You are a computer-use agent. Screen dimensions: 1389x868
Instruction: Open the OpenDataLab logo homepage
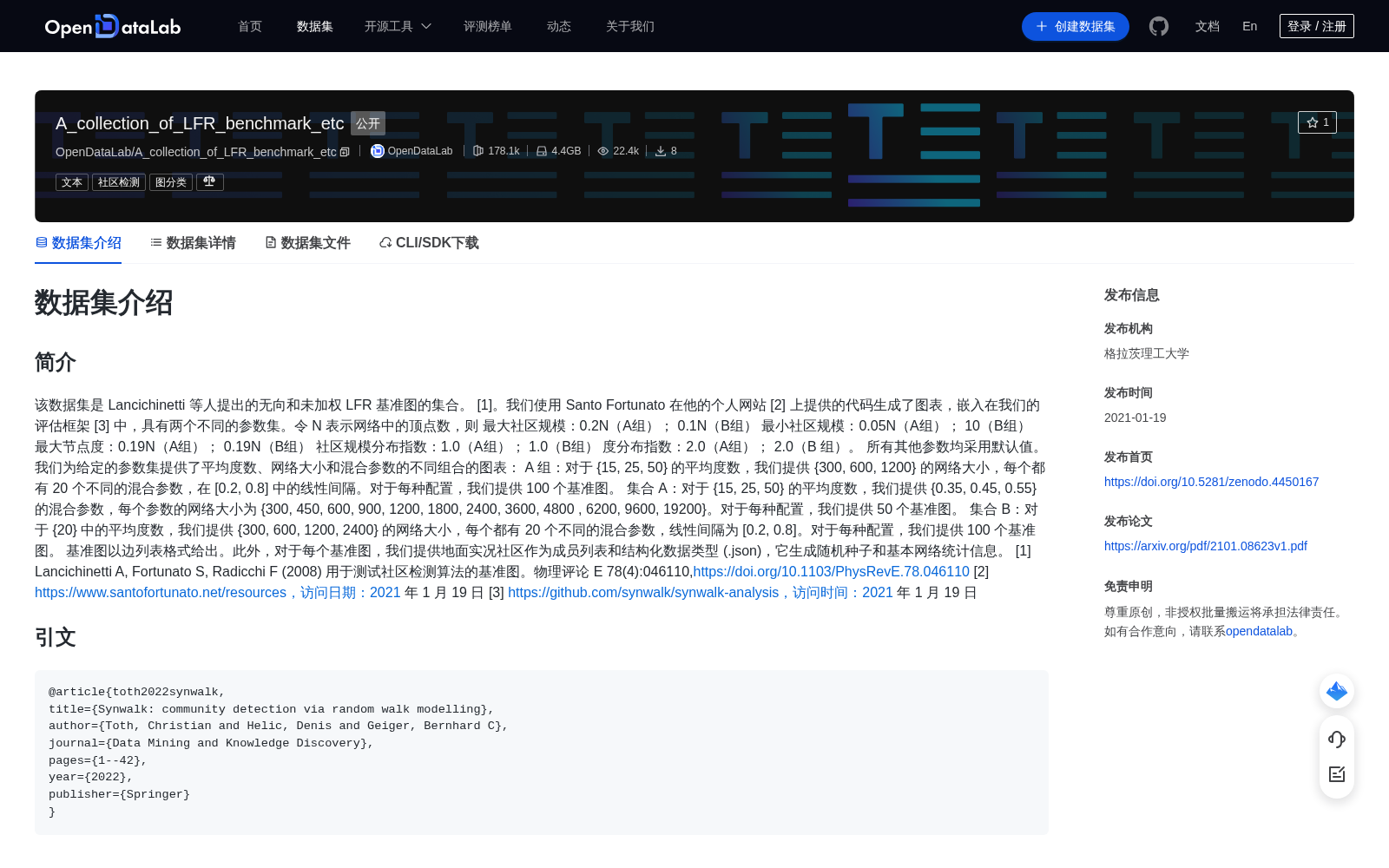click(x=113, y=26)
